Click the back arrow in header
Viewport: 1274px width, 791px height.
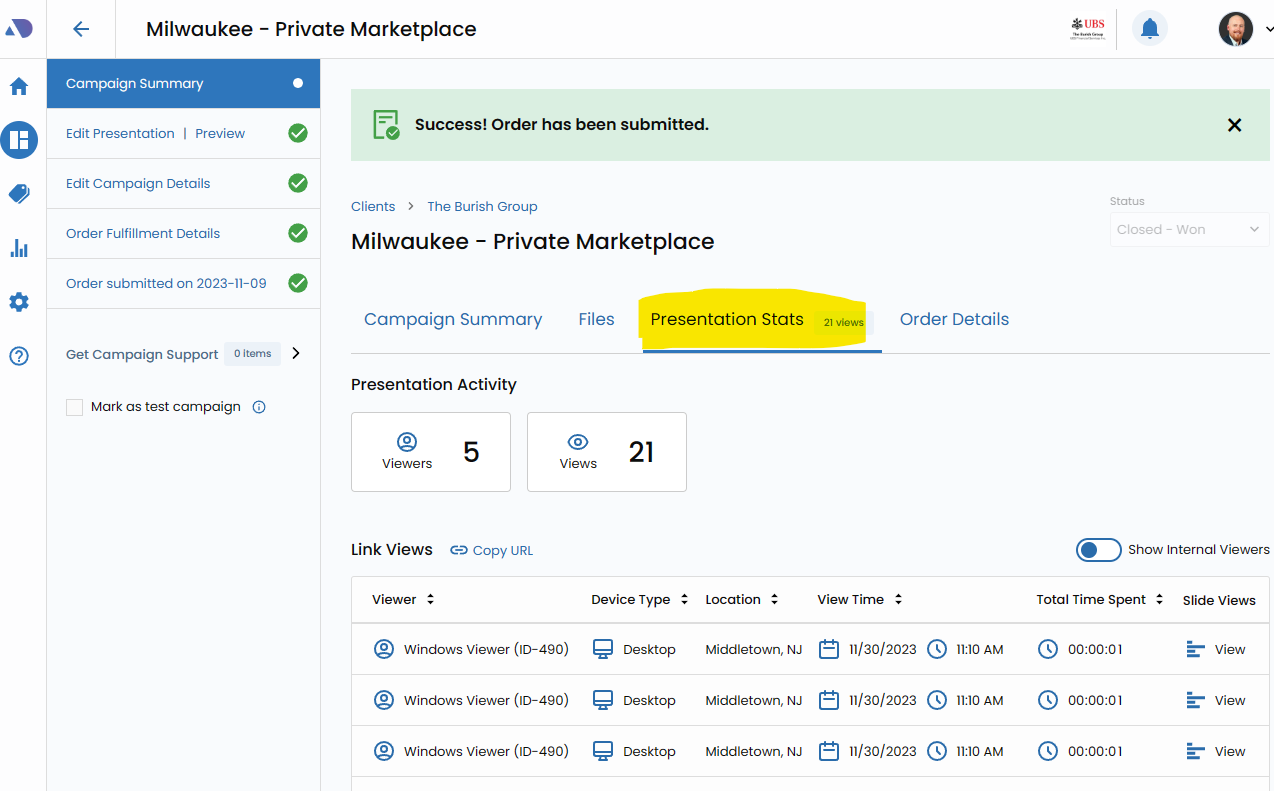click(81, 29)
